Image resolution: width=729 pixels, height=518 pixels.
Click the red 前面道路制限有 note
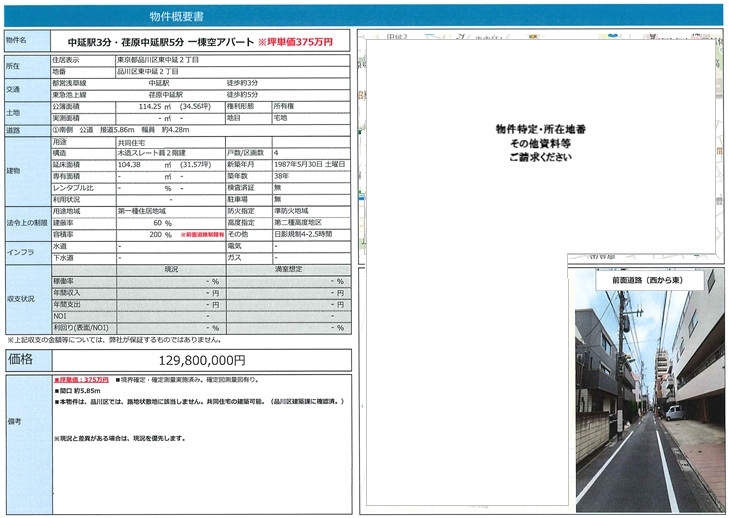[x=202, y=235]
